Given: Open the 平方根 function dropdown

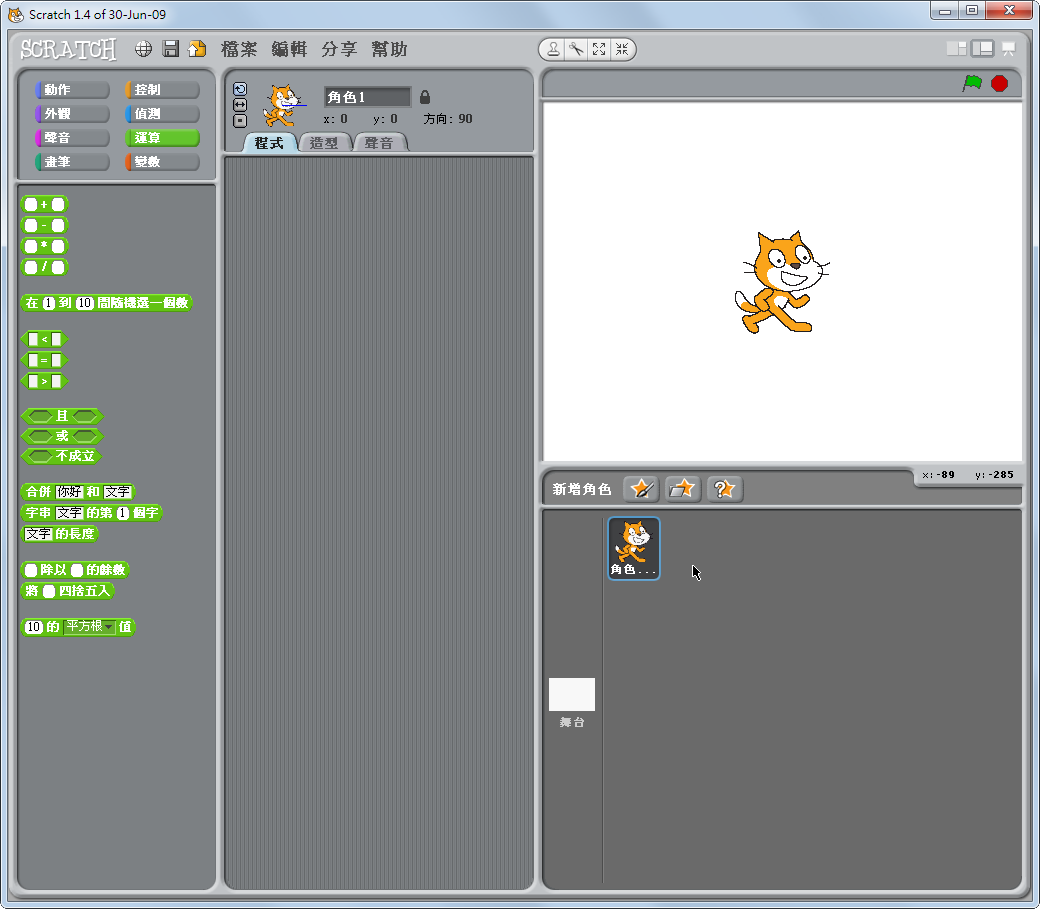Looking at the screenshot, I should point(90,626).
